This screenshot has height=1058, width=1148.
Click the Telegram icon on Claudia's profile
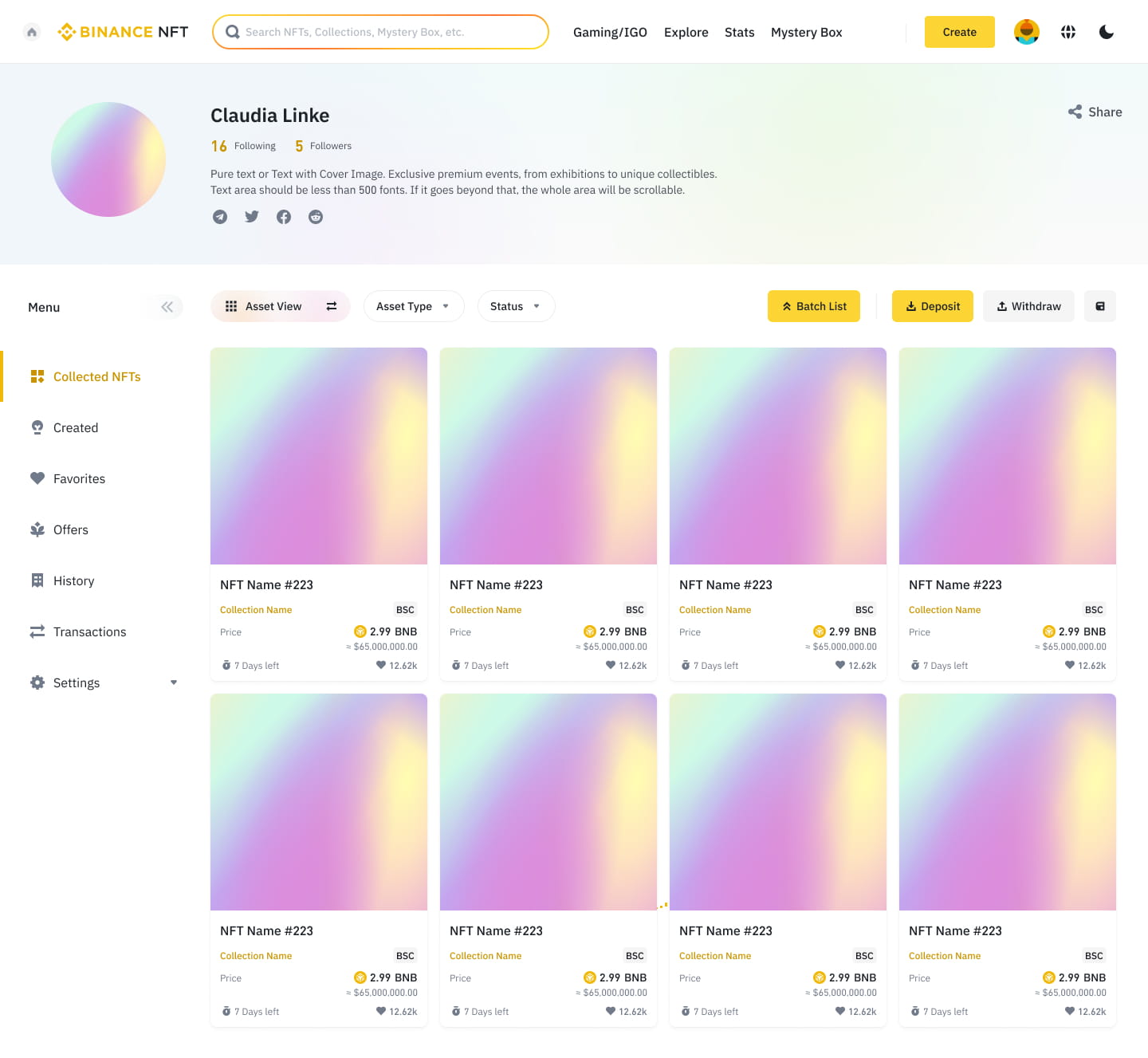pos(220,216)
